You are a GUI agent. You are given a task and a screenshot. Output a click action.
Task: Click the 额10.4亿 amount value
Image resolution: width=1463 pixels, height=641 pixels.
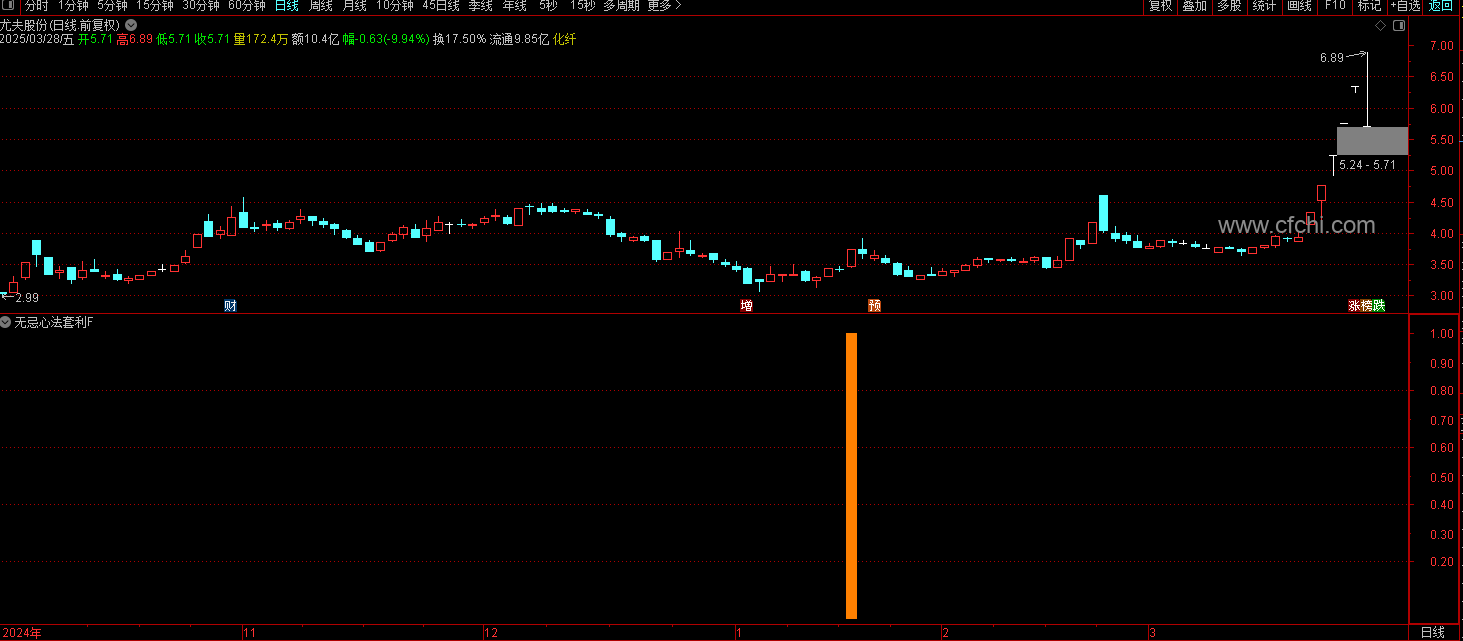[x=315, y=39]
